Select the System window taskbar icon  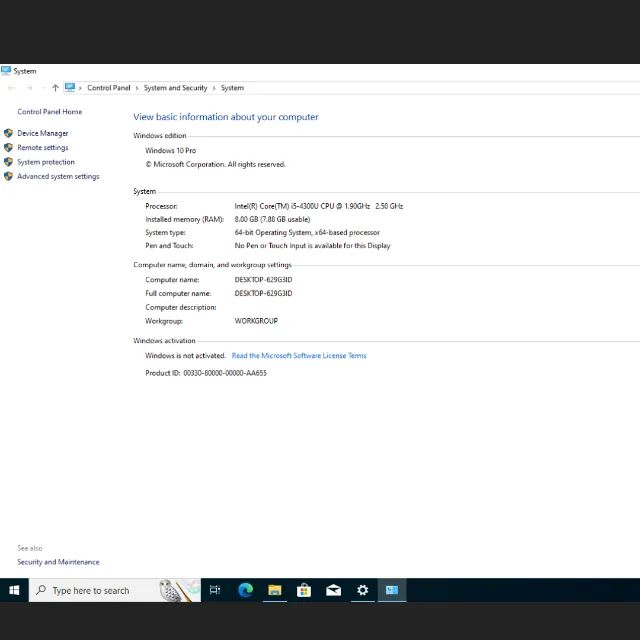392,590
